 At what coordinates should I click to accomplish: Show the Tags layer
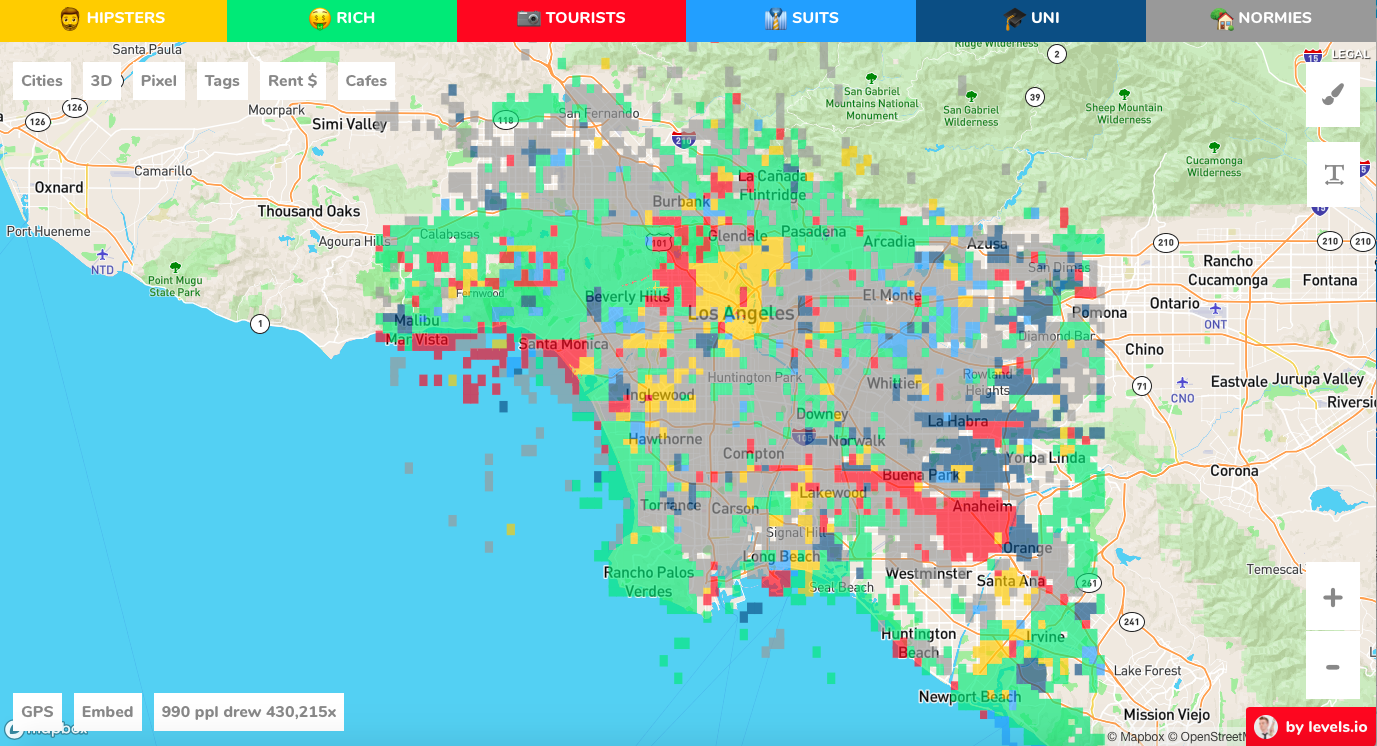point(222,81)
